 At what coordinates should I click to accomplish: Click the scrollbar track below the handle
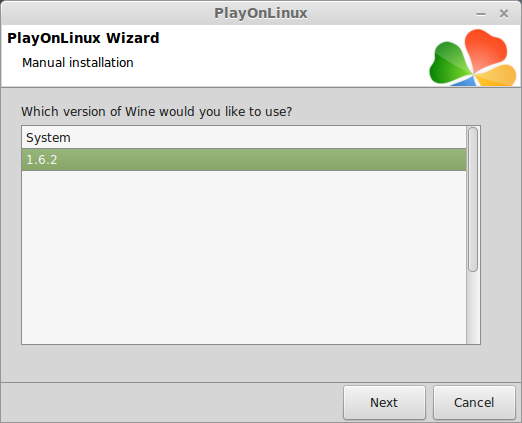tap(473, 307)
